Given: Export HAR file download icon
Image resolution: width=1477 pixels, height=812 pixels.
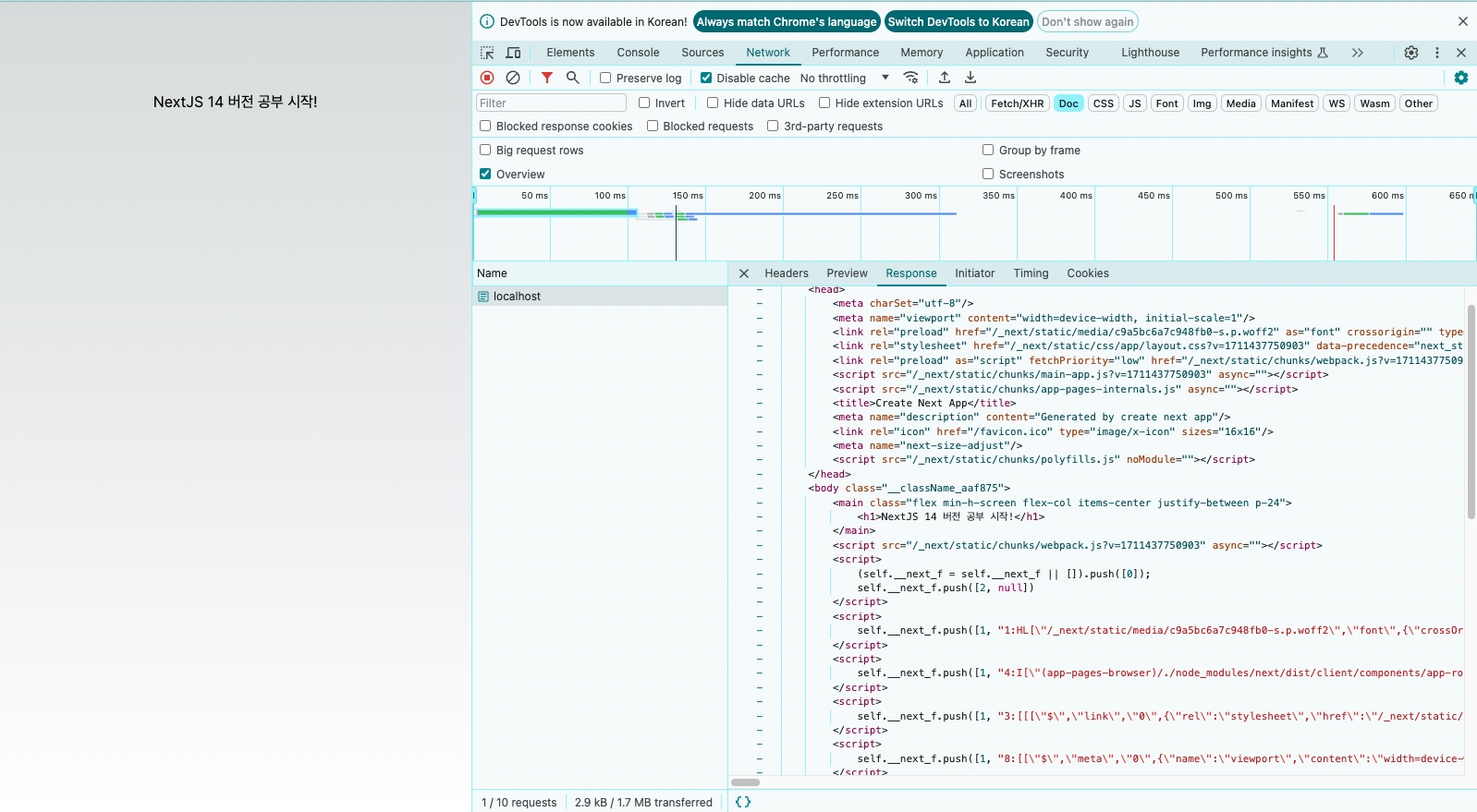Looking at the screenshot, I should click(970, 78).
